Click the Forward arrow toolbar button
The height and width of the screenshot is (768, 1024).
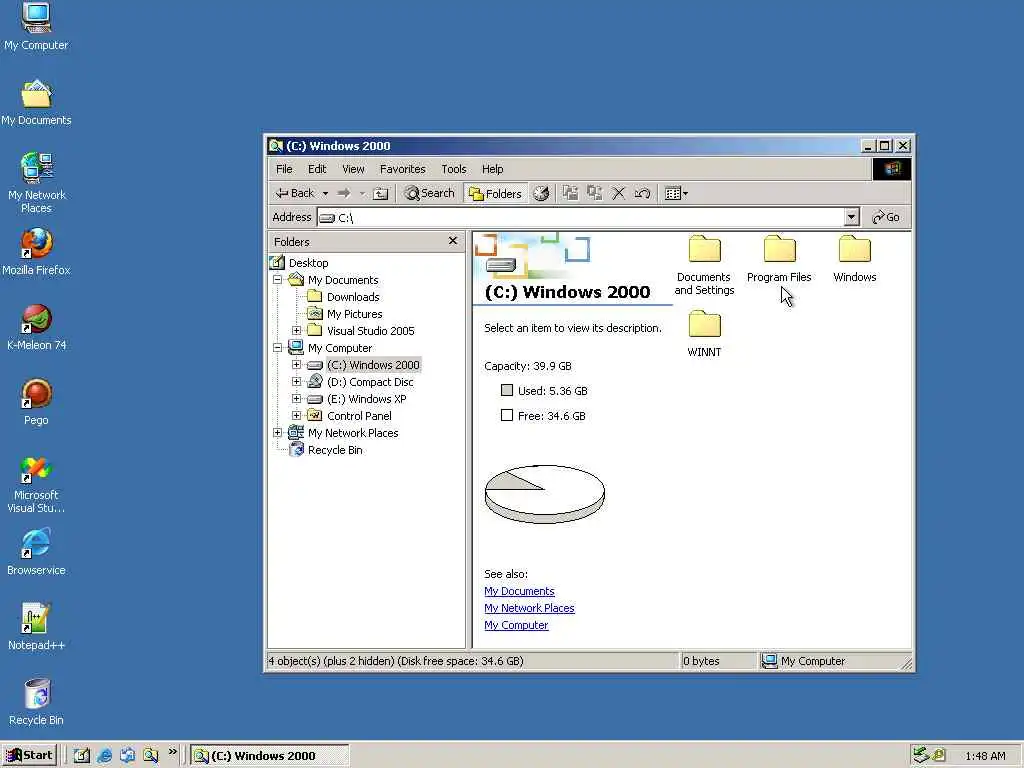(344, 193)
